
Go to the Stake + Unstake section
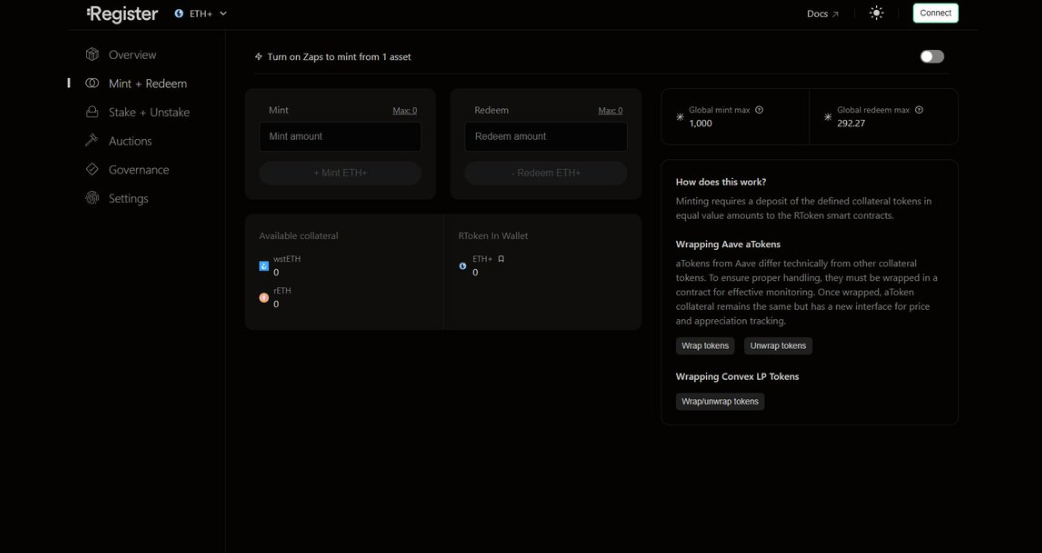(149, 112)
